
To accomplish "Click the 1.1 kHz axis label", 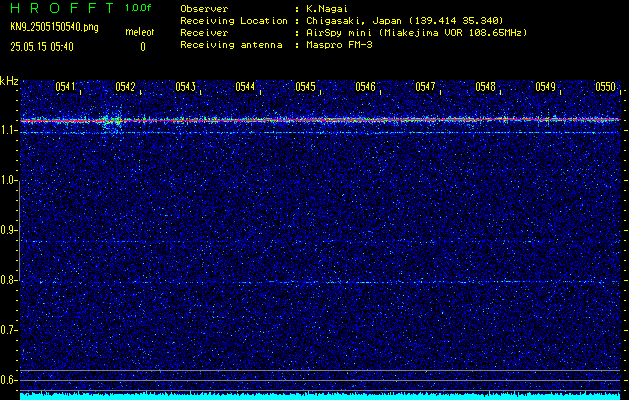I will point(7,130).
